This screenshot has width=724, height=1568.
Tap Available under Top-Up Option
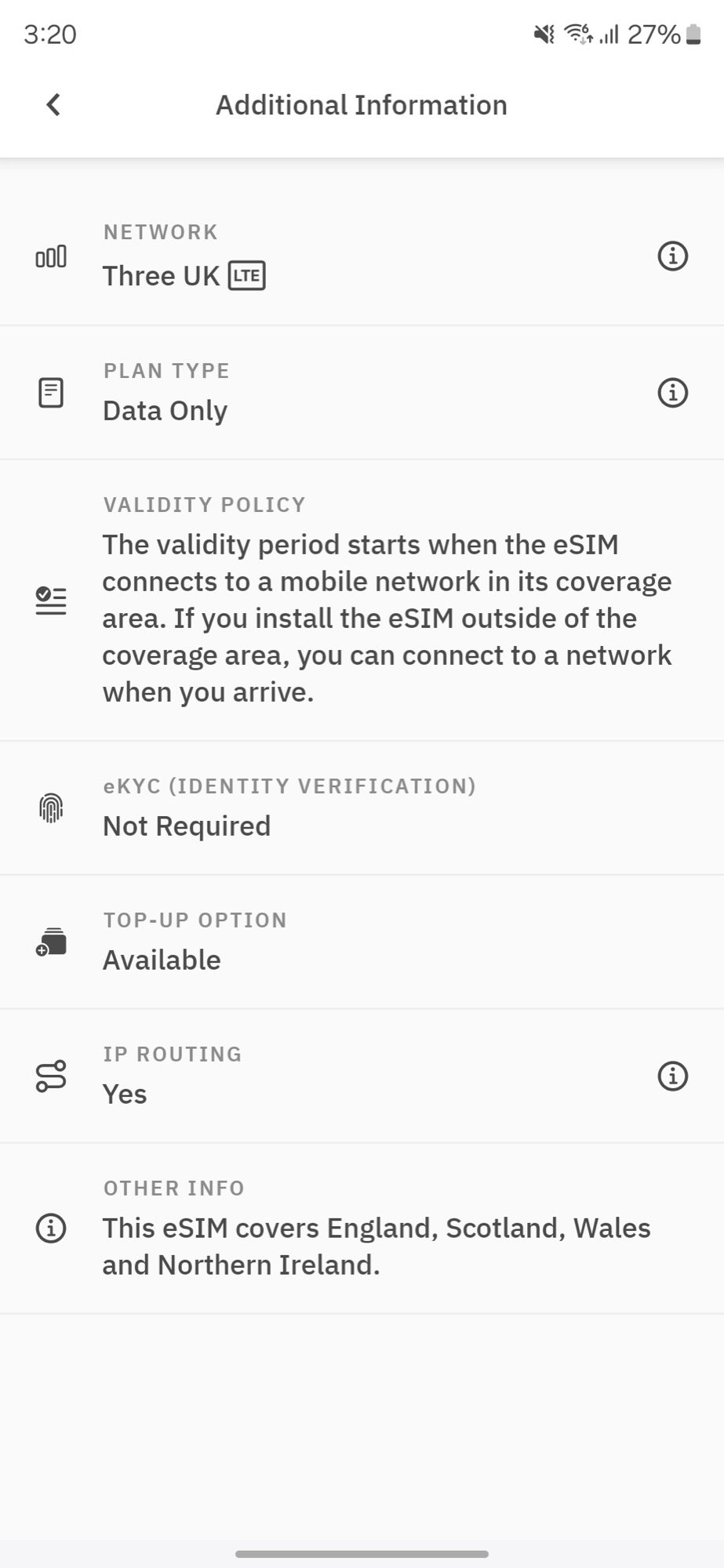pyautogui.click(x=162, y=960)
